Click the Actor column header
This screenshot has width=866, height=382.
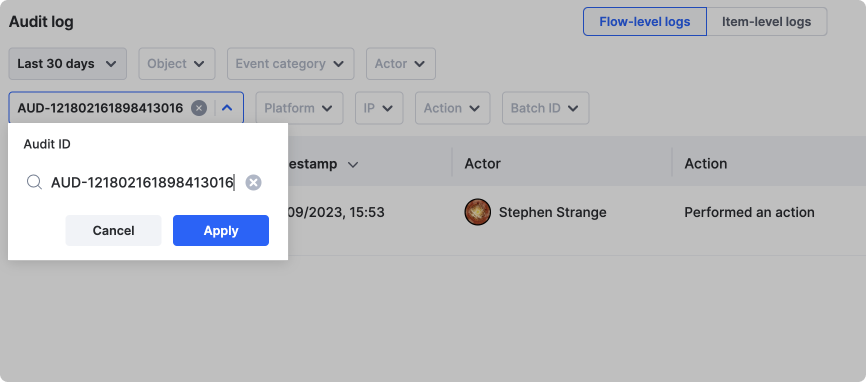[x=482, y=163]
